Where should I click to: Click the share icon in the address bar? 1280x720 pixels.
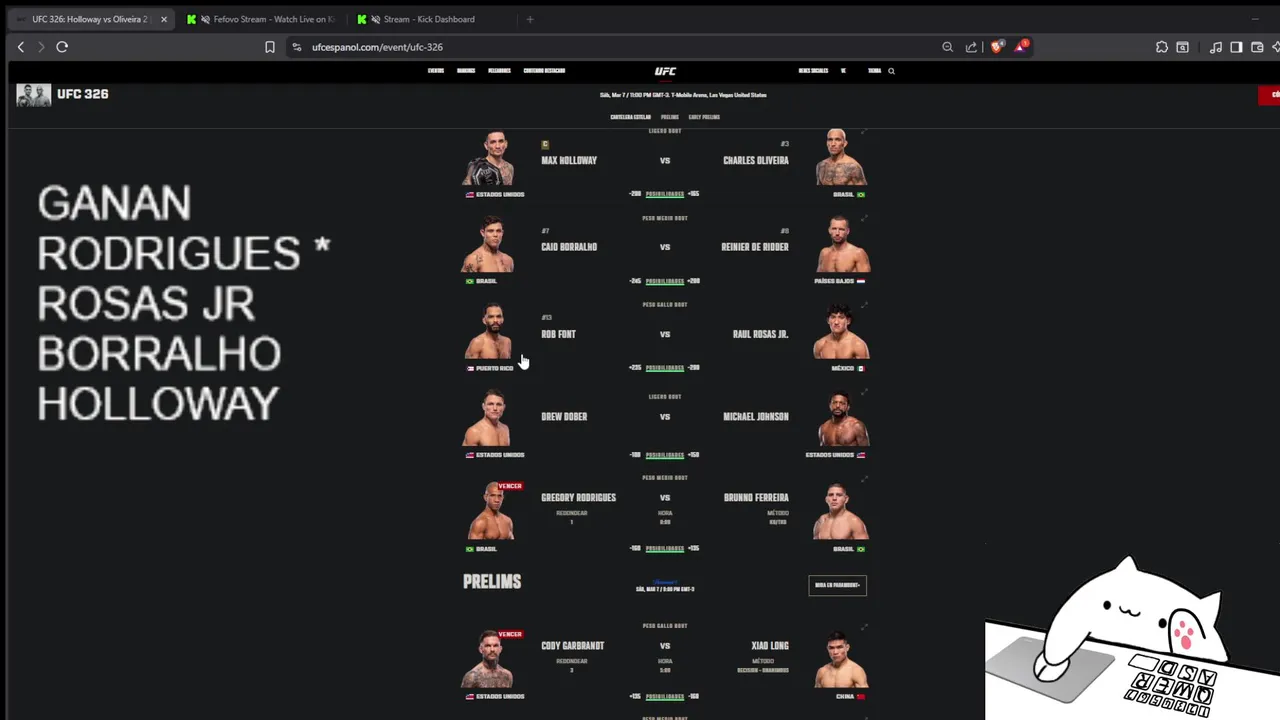pyautogui.click(x=971, y=47)
